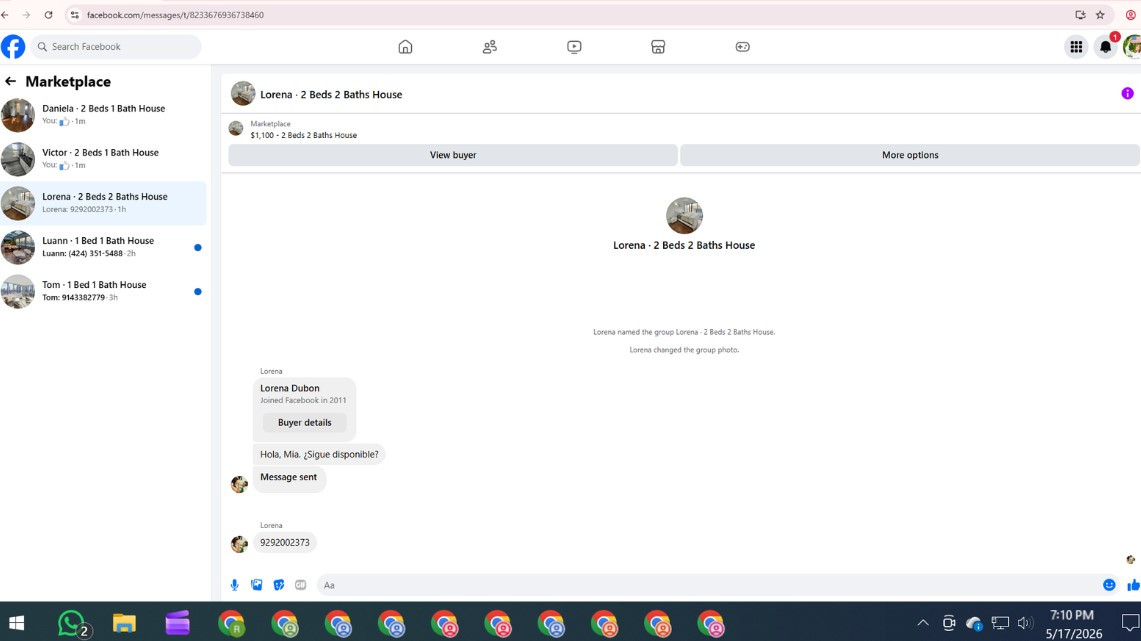The image size is (1141, 641).
Task: Open the notifications bell
Action: point(1105,47)
